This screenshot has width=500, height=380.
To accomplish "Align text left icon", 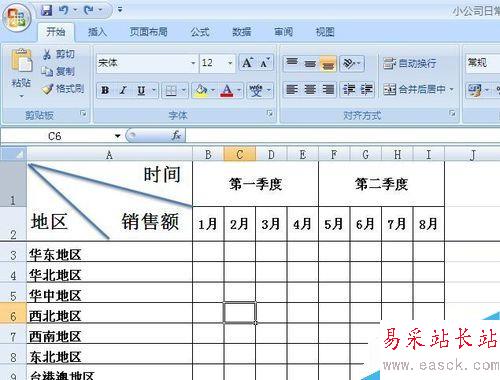I will (292, 89).
